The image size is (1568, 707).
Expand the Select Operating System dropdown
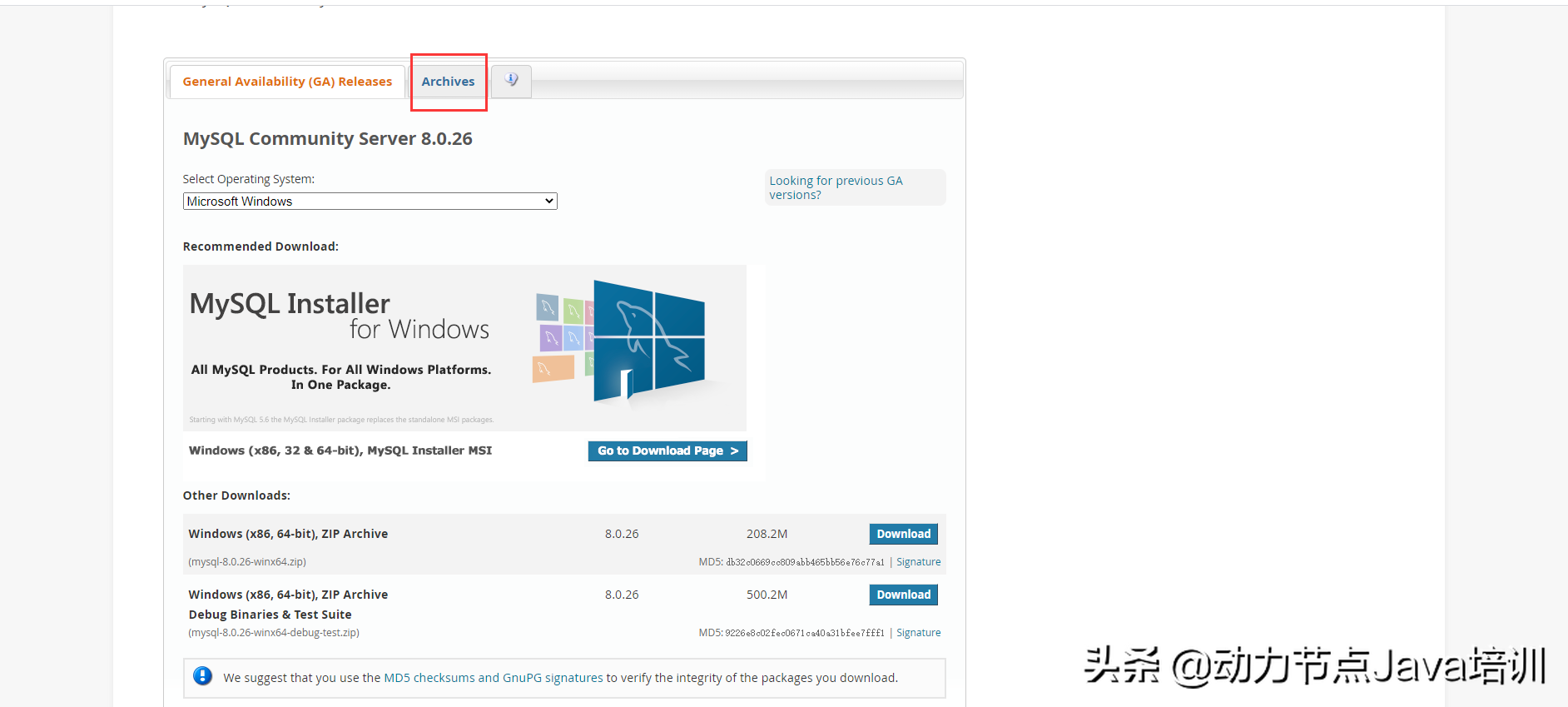(x=370, y=202)
